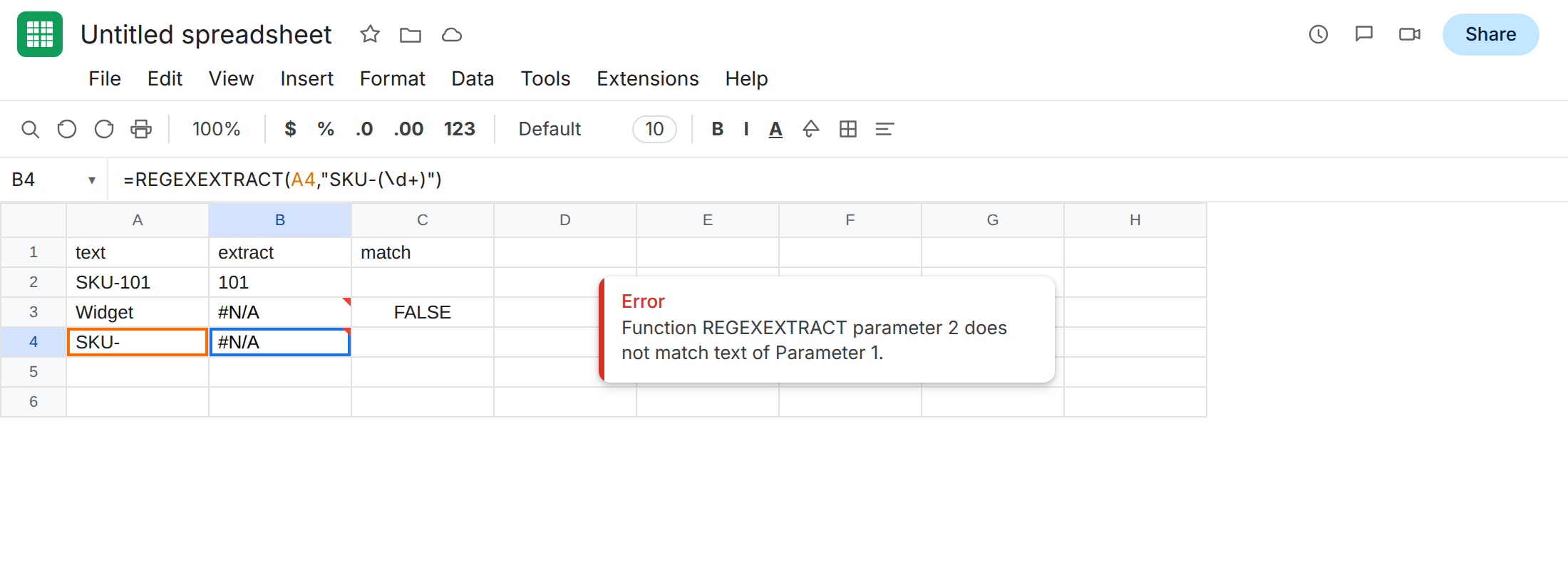This screenshot has height=570, width=1568.
Task: Redo the last action
Action: (104, 129)
